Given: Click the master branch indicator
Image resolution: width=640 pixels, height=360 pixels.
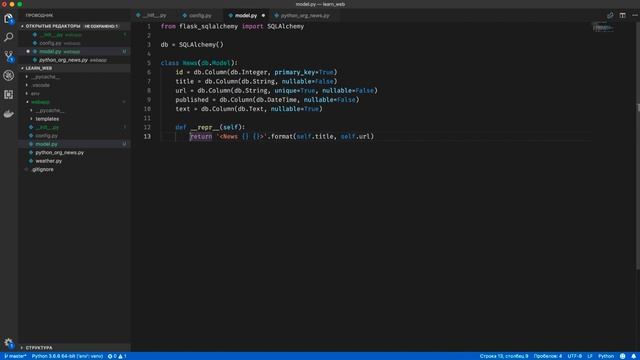Looking at the screenshot, I should (x=16, y=356).
